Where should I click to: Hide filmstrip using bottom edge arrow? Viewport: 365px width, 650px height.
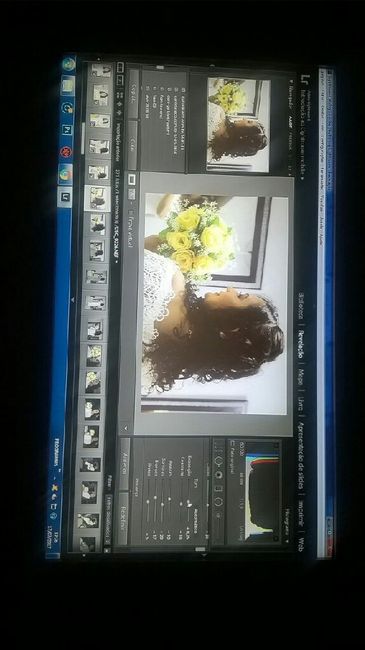click(73, 299)
